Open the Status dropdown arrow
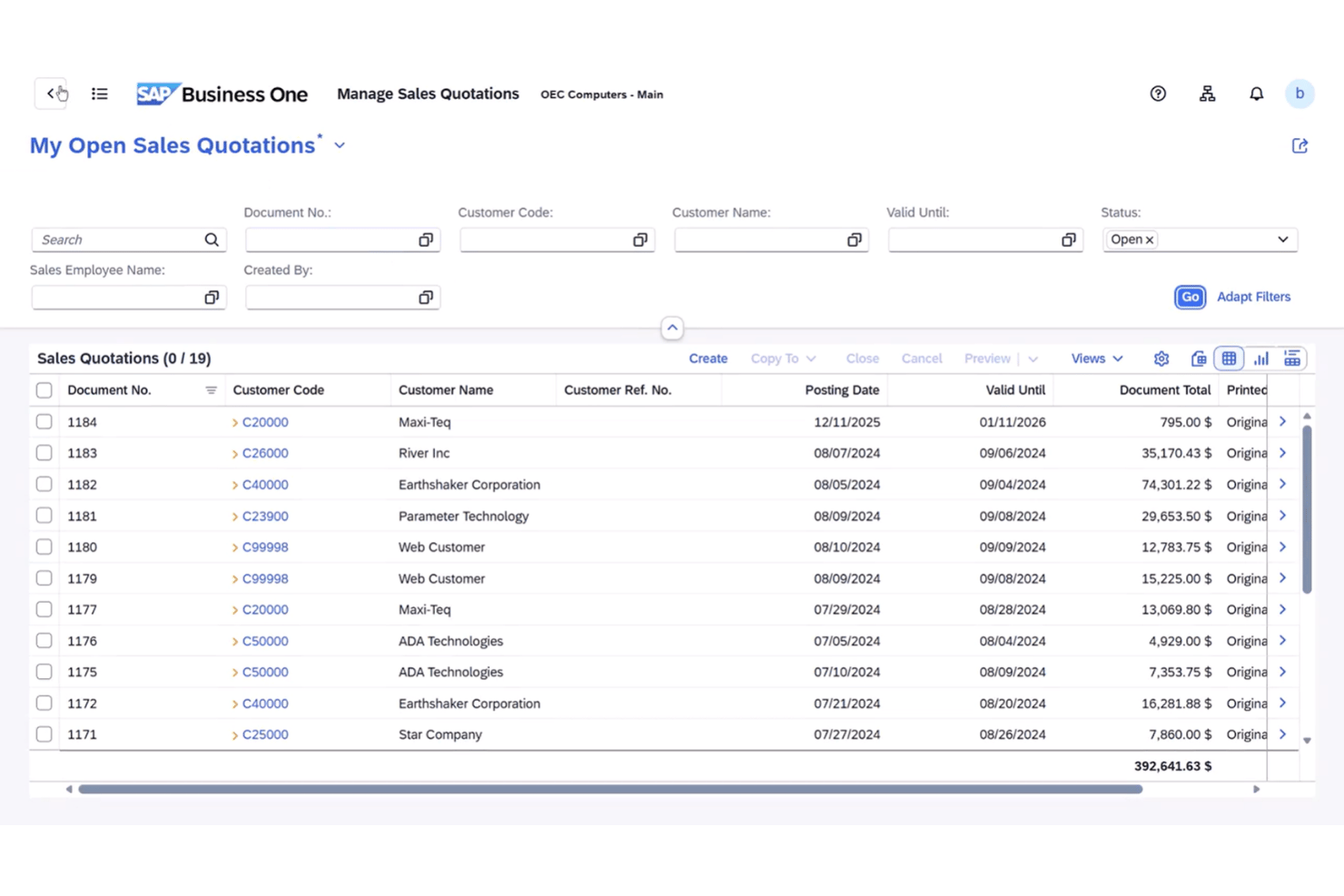This screenshot has width=1344, height=896. pyautogui.click(x=1282, y=240)
